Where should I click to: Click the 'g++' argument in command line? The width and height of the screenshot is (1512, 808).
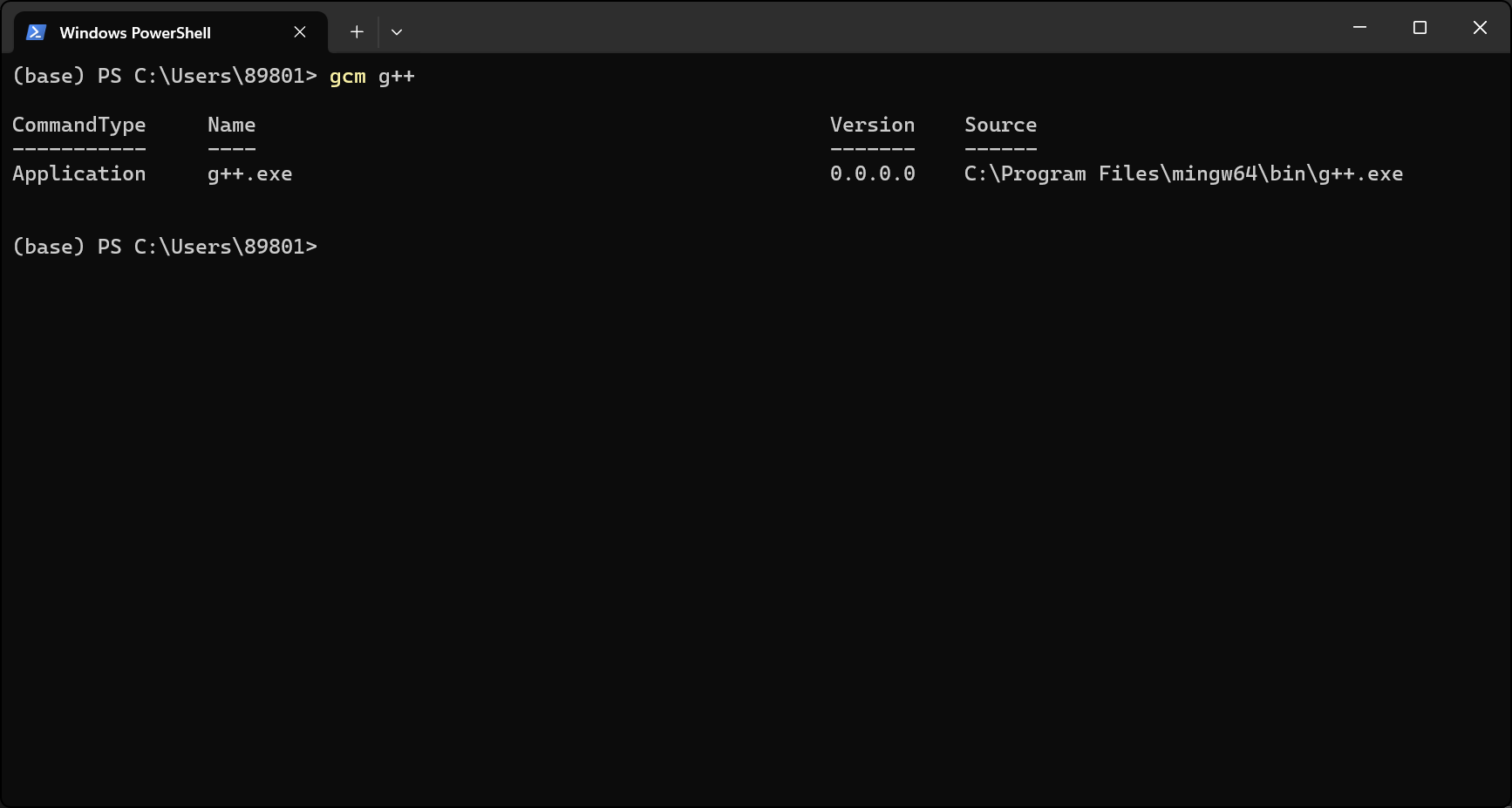click(x=397, y=77)
